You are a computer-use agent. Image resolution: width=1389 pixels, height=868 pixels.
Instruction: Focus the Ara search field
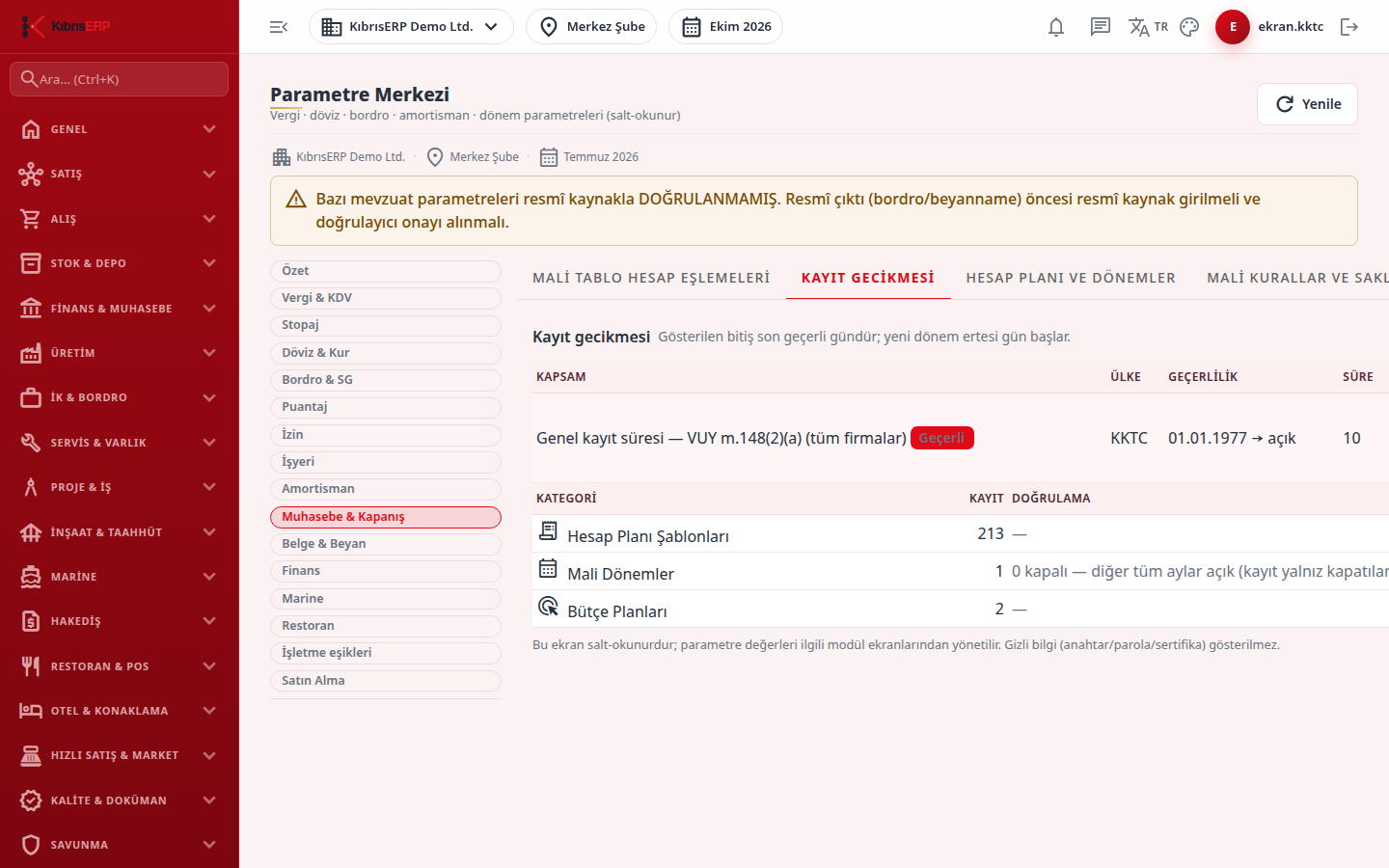(x=120, y=79)
